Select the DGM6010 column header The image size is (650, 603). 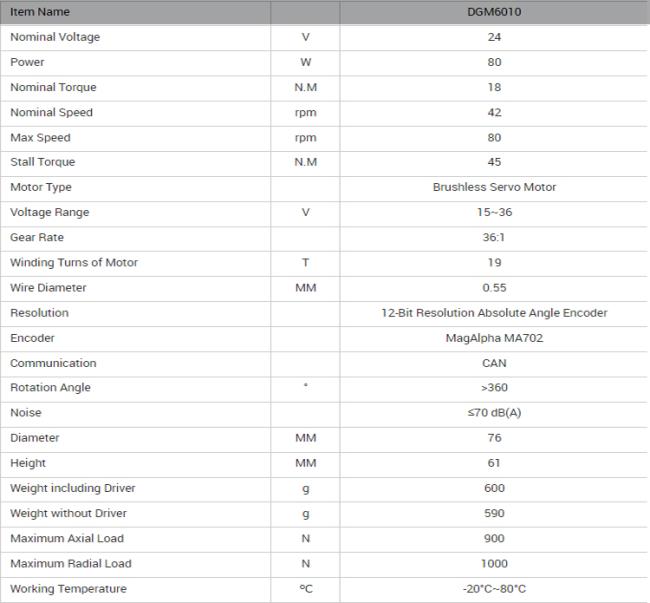click(494, 12)
